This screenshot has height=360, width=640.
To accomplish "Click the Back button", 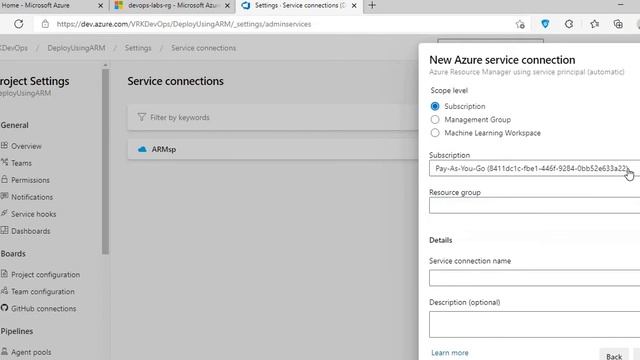I will point(614,355).
